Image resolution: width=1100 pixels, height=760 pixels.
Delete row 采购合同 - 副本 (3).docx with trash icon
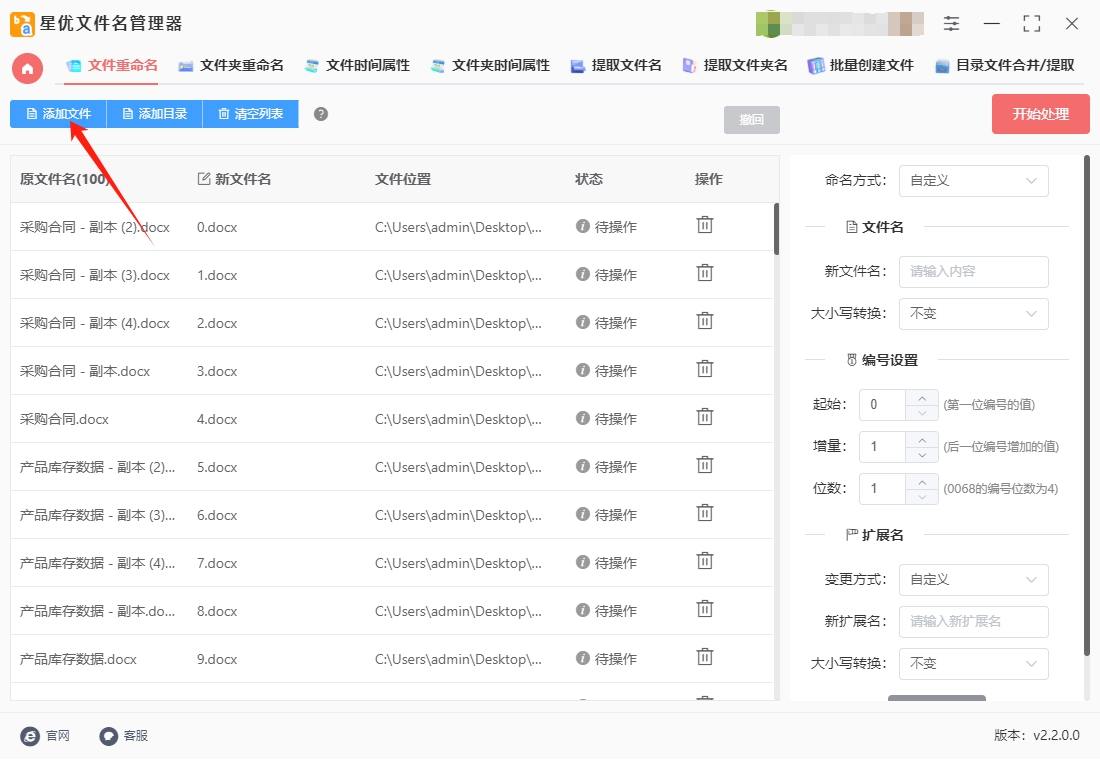click(x=704, y=273)
